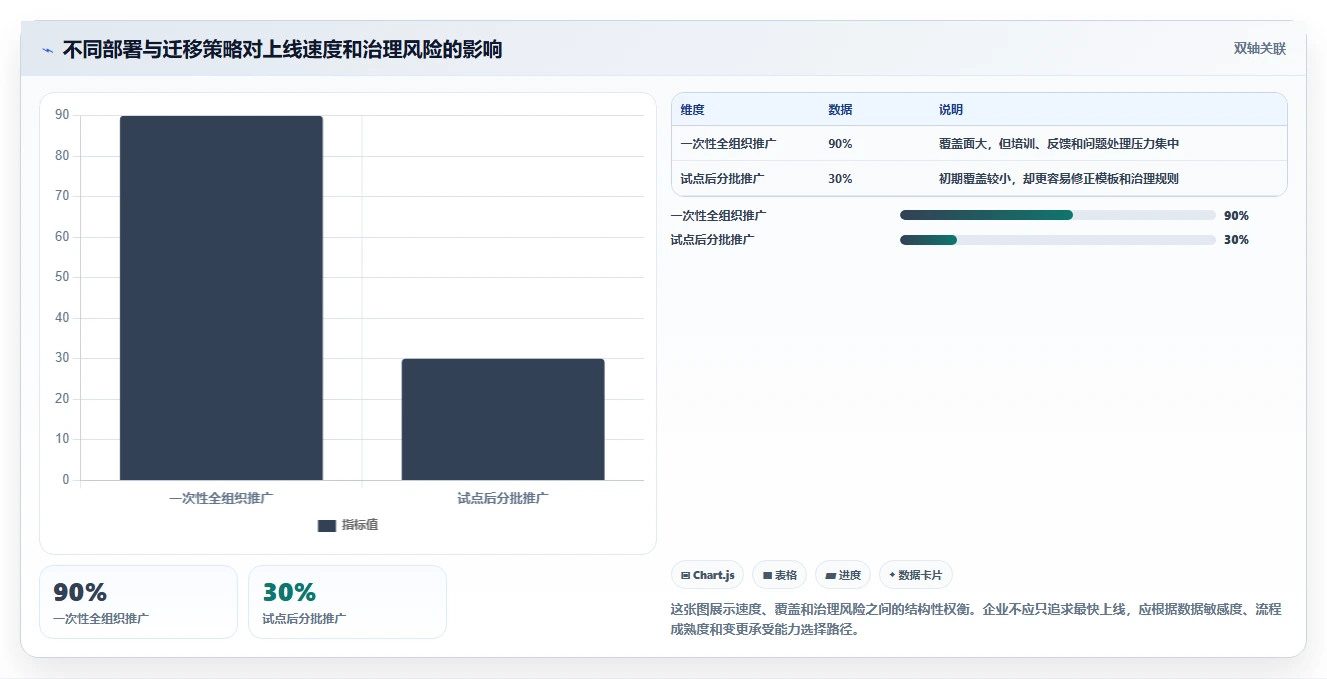Click the 一次性全组织推广 progress bar
The image size is (1327, 679).
point(1058,215)
